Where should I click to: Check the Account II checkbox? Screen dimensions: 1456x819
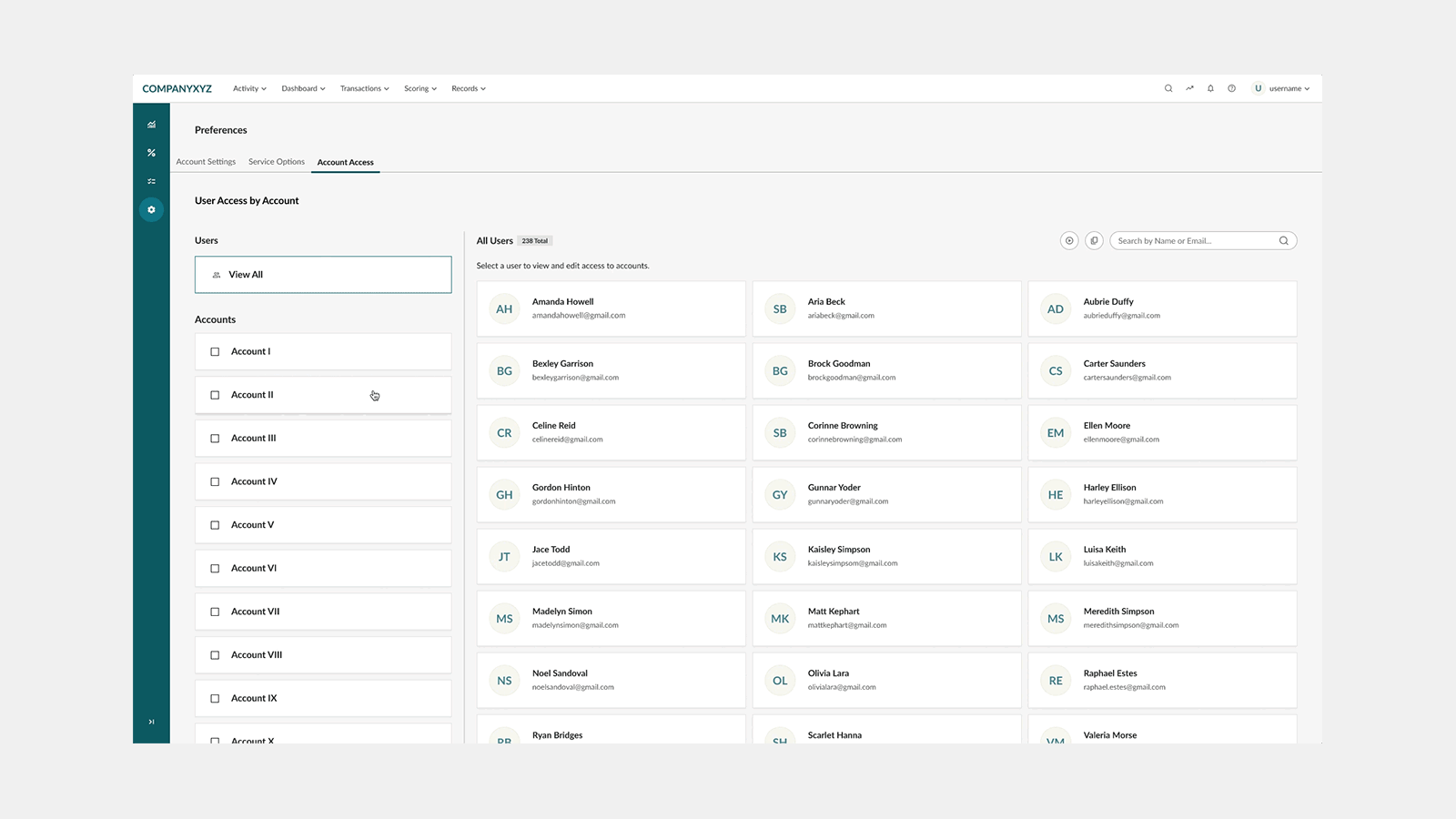(215, 395)
